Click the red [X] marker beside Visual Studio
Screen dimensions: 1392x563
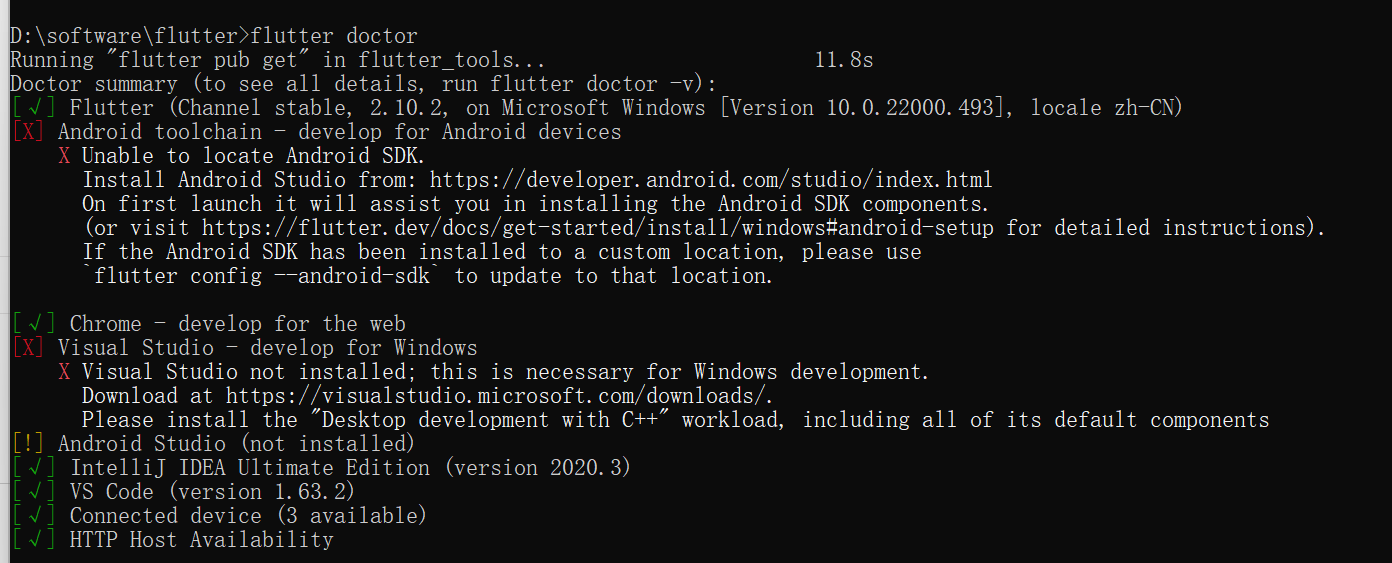28,348
